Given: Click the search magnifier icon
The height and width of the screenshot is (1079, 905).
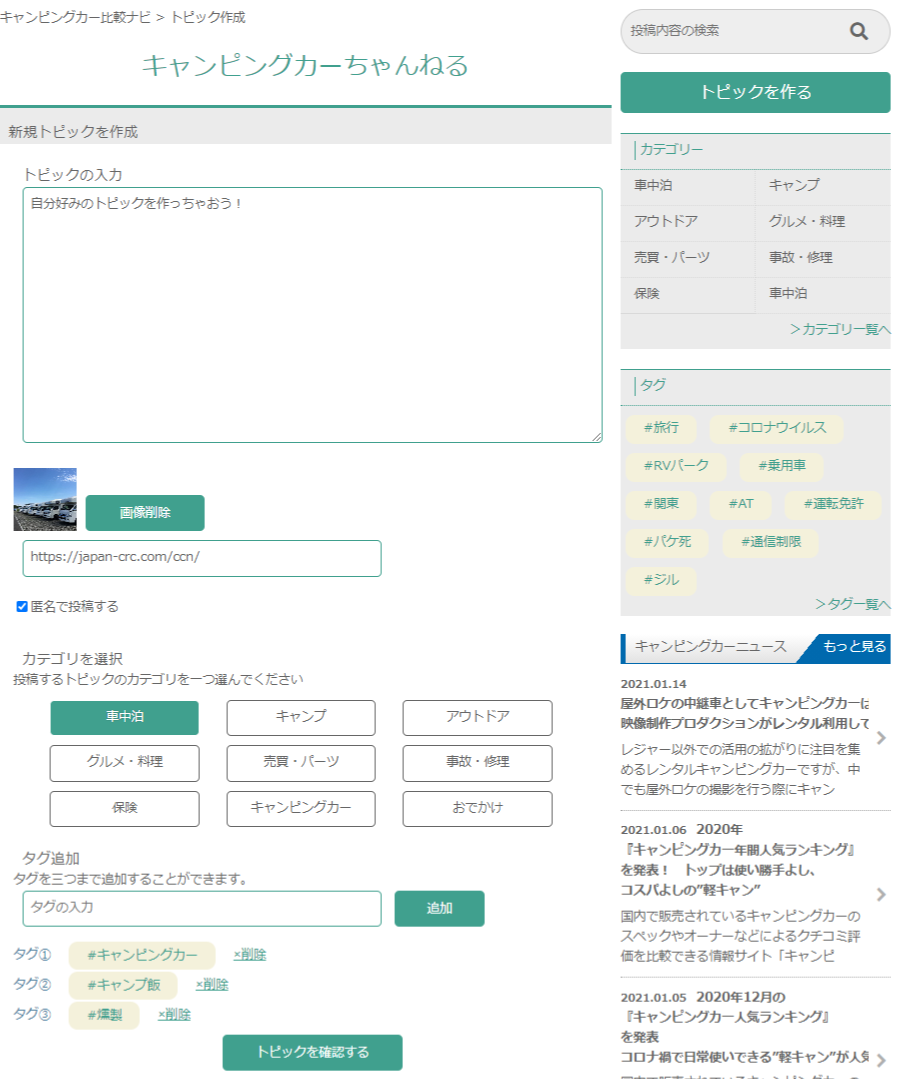Looking at the screenshot, I should tap(858, 31).
